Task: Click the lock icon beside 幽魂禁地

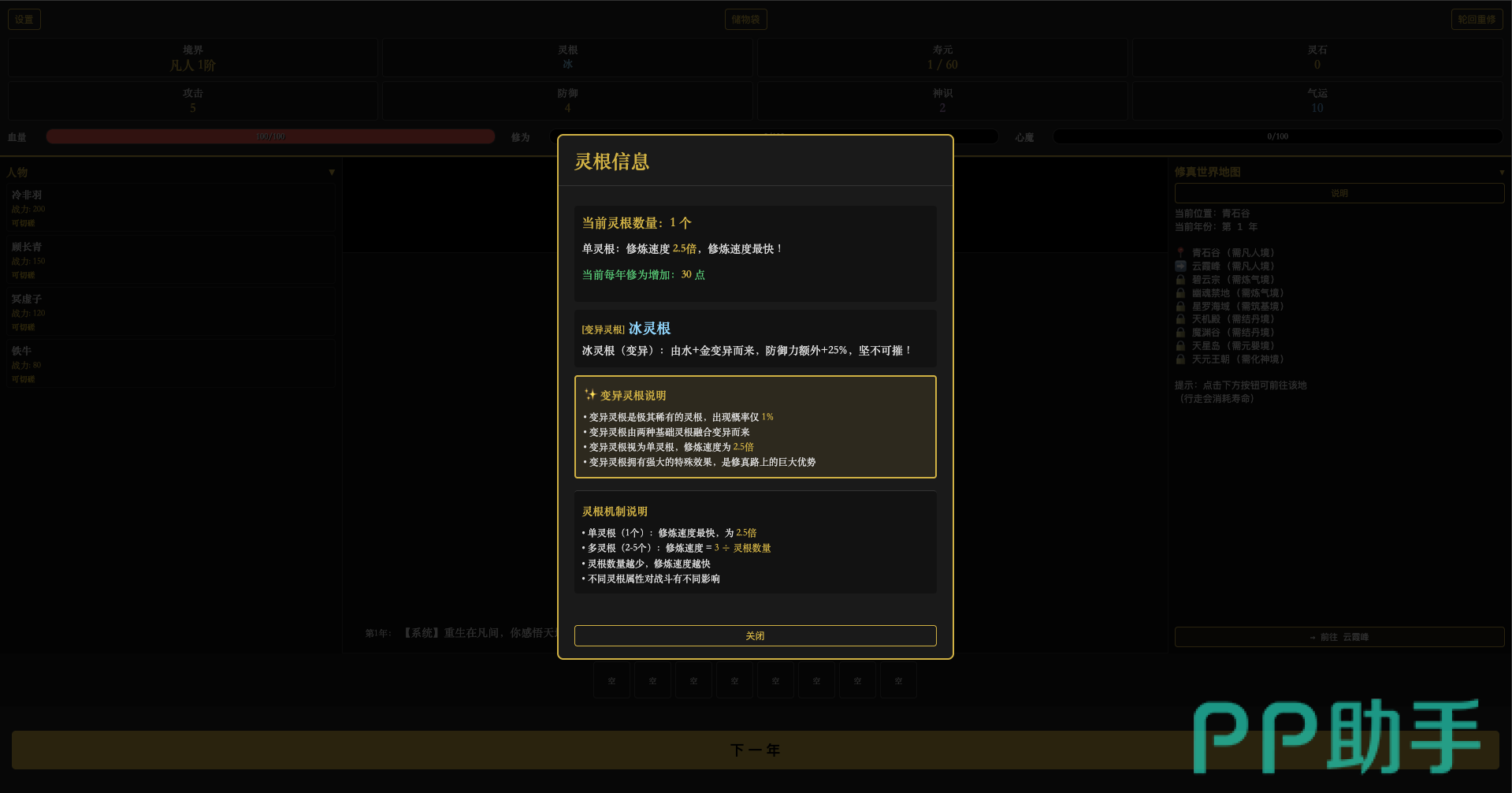Action: click(x=1180, y=293)
